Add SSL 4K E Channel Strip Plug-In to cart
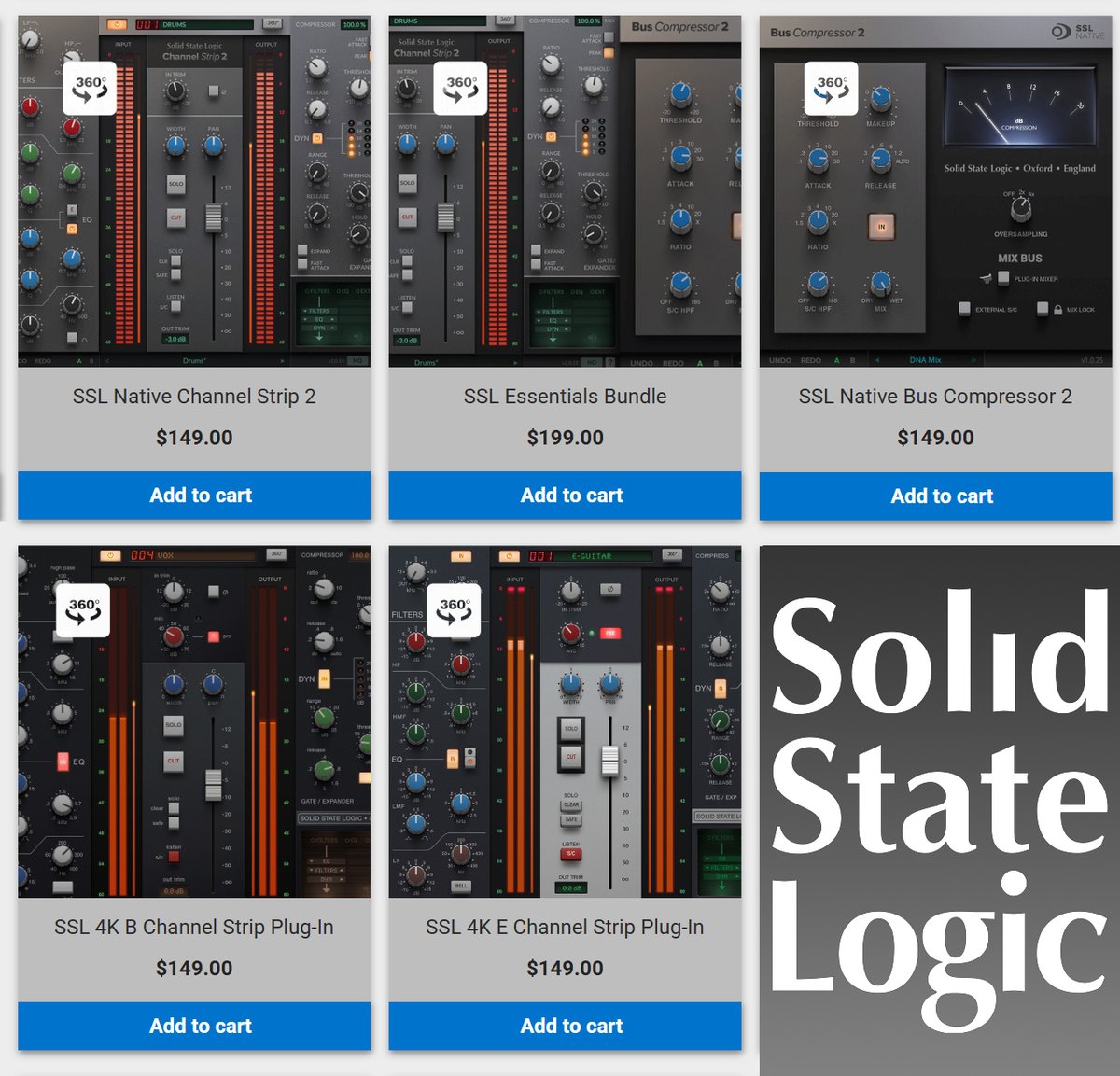Image resolution: width=1120 pixels, height=1076 pixels. [x=565, y=1026]
